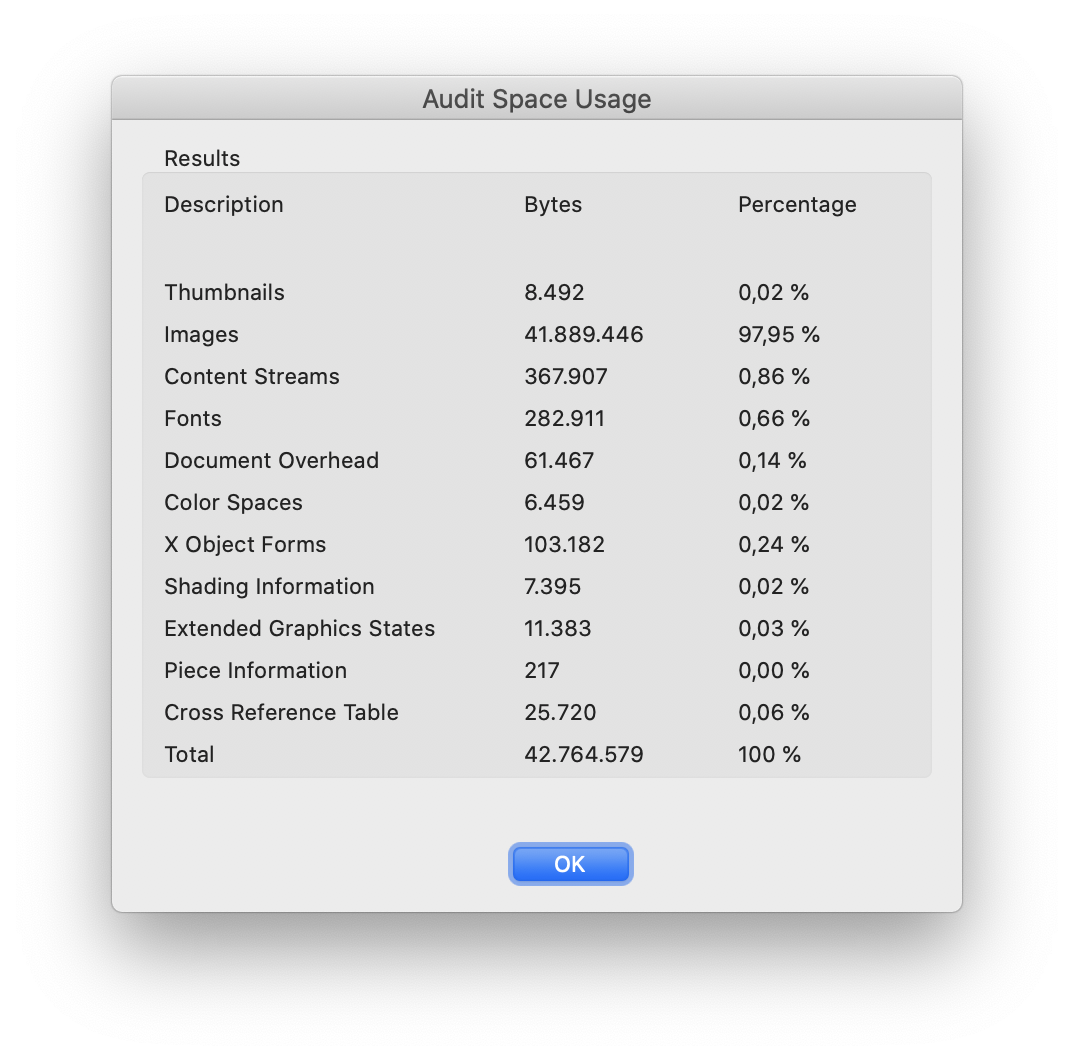
Task: Click the Total row label
Action: (189, 754)
